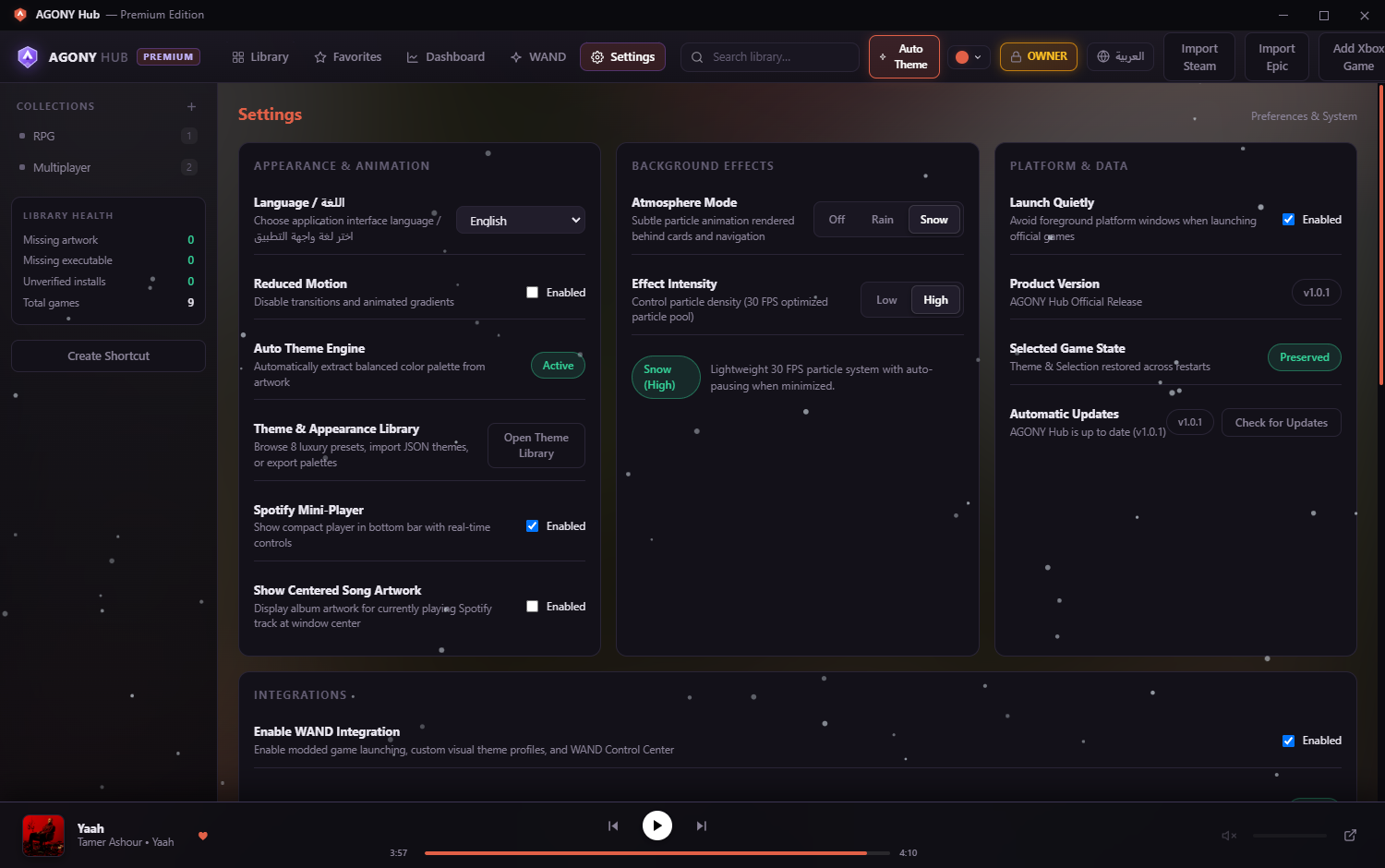Click Check for Updates button

1282,423
